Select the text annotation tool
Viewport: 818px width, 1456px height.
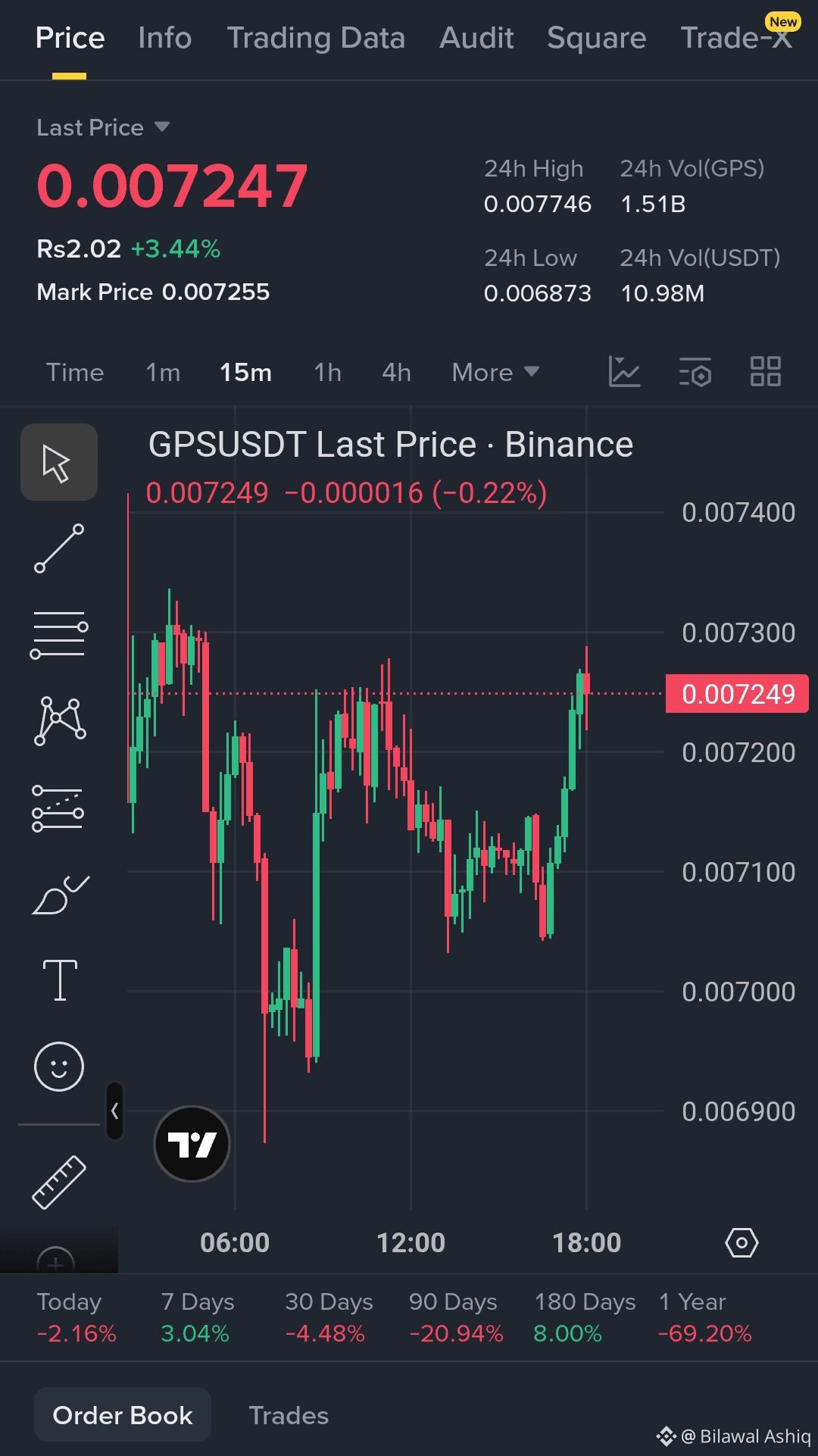pos(60,980)
